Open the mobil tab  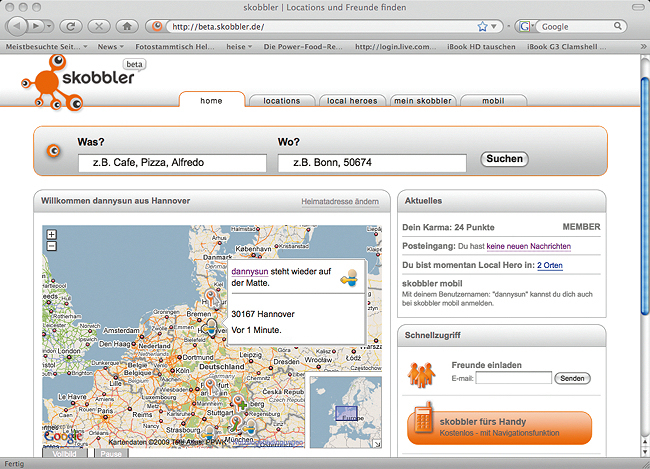pyautogui.click(x=493, y=101)
